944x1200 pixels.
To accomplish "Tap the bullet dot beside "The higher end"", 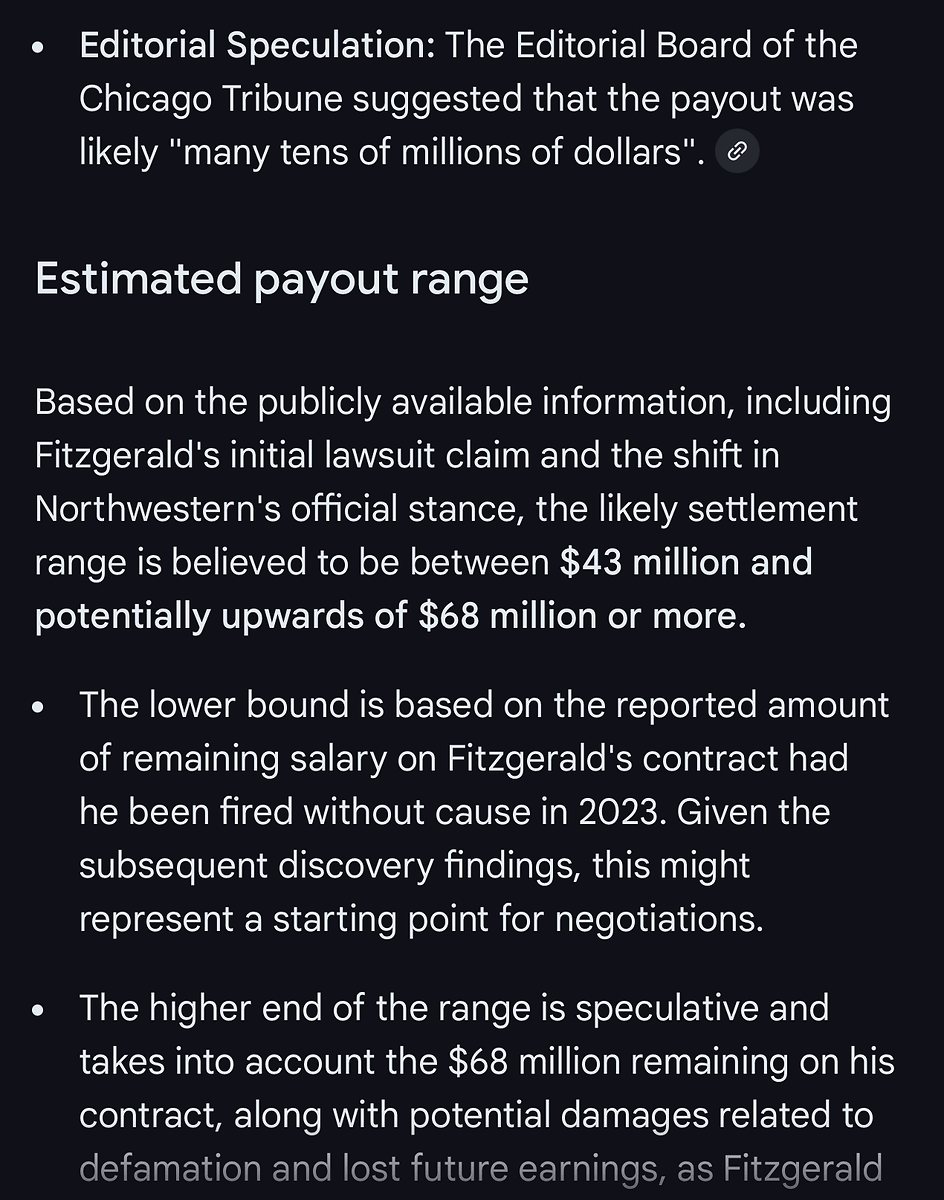I will (x=38, y=1009).
